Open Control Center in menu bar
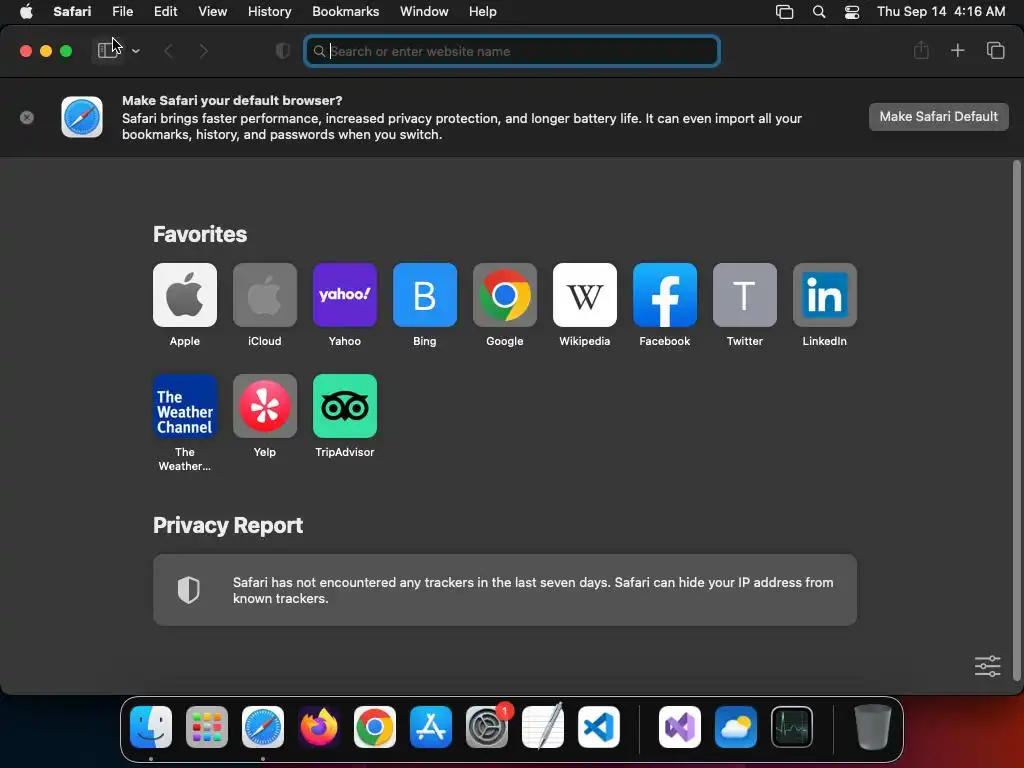1024x768 pixels. [x=852, y=12]
